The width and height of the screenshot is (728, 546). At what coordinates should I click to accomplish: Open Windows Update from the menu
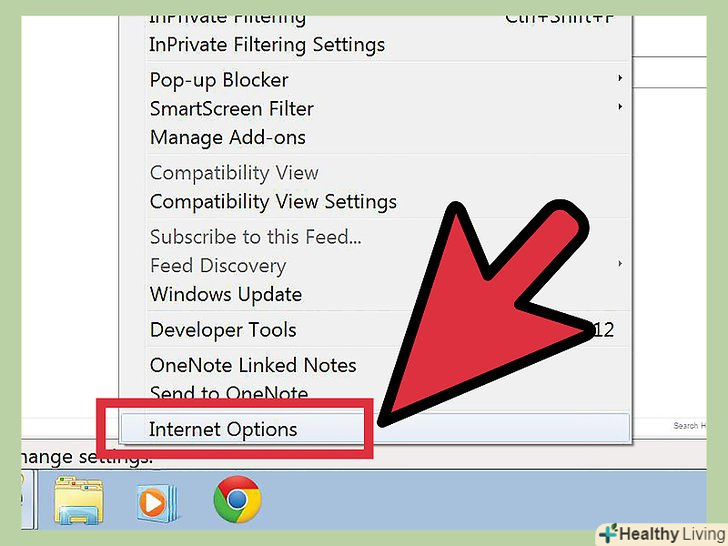click(x=226, y=294)
